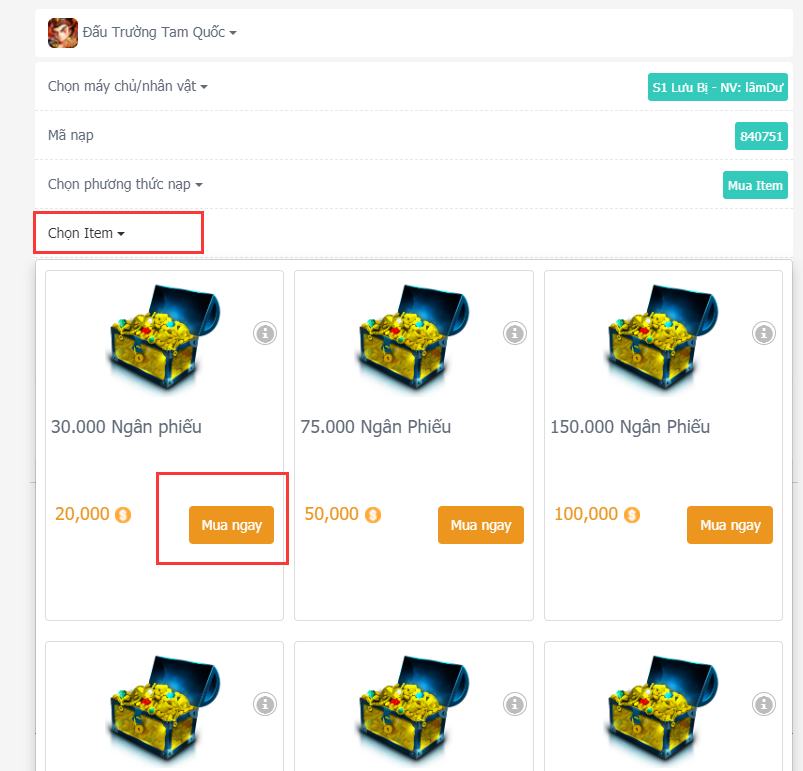Expand Chọn máy chủ/nhân vật dropdown
The width and height of the screenshot is (803, 771).
pos(128,86)
